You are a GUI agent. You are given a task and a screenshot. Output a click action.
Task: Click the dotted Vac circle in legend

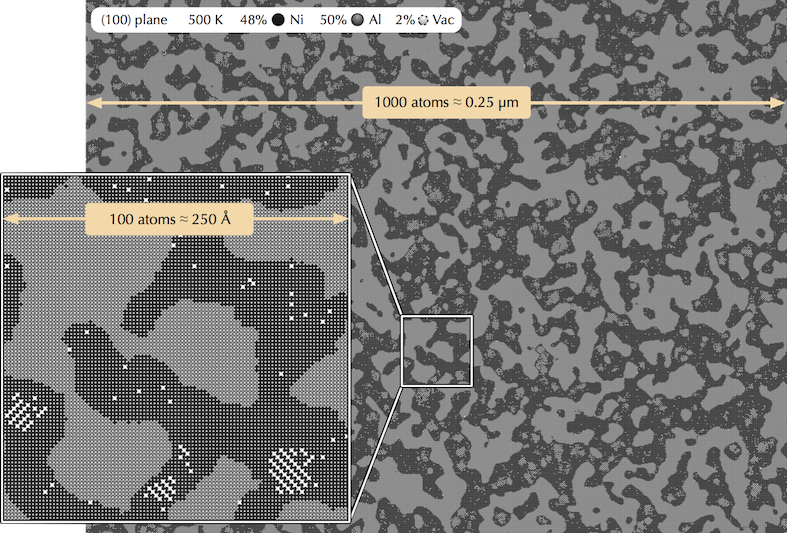(423, 19)
